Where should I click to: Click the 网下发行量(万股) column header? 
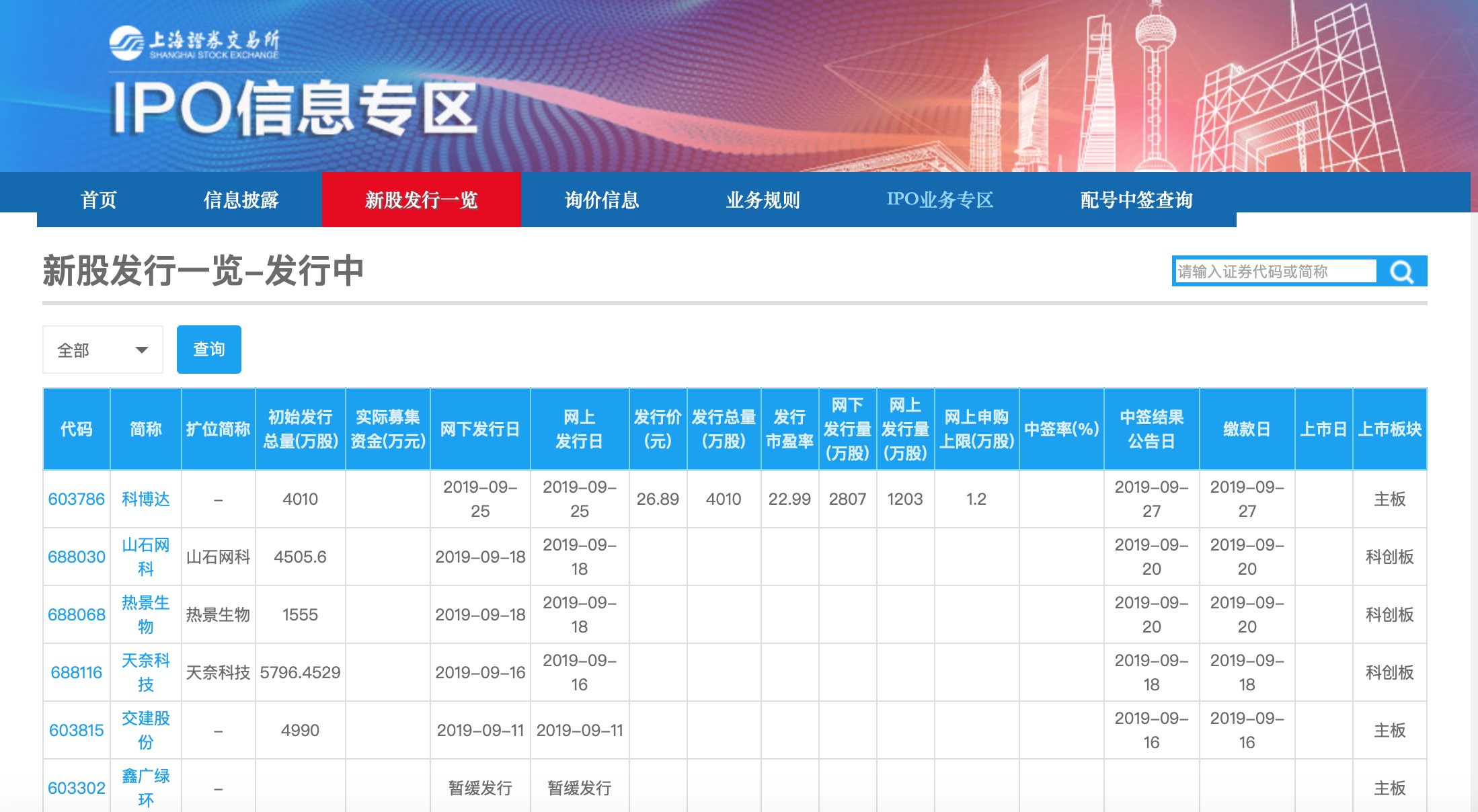point(847,429)
